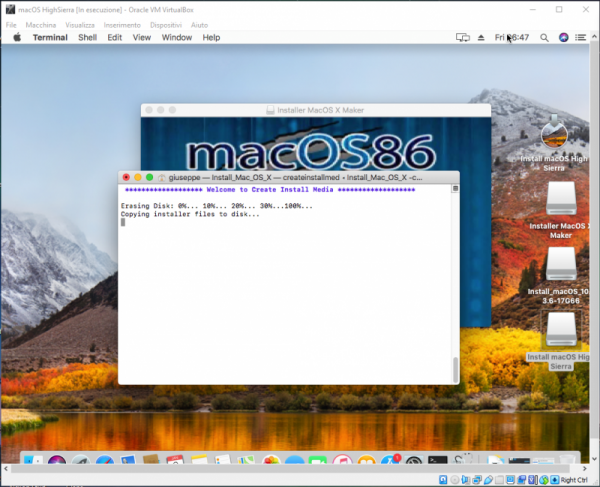Open the Aiuto menu

(x=199, y=25)
